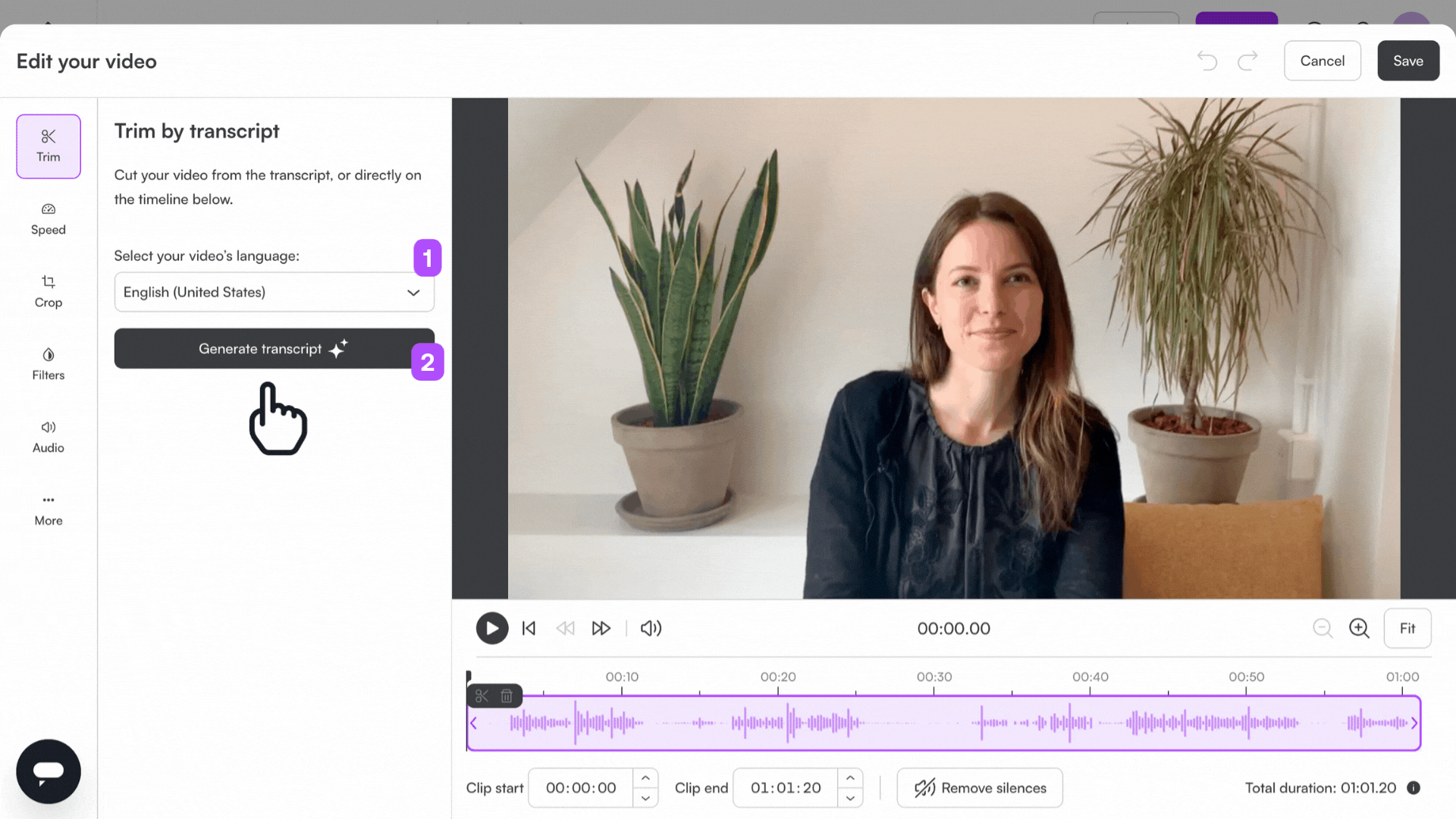Open the Speed panel
This screenshot has width=1456, height=819.
(x=48, y=218)
